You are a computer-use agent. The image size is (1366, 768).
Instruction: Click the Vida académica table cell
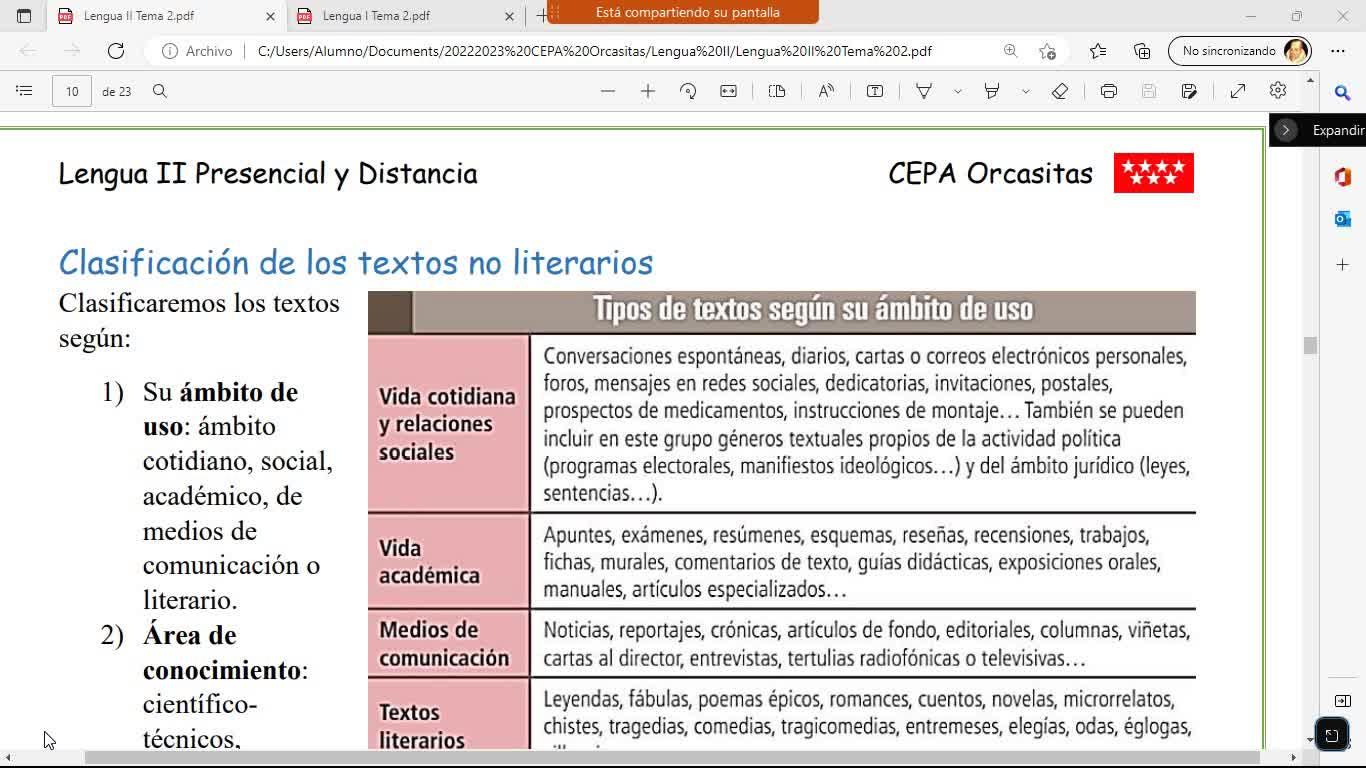449,561
